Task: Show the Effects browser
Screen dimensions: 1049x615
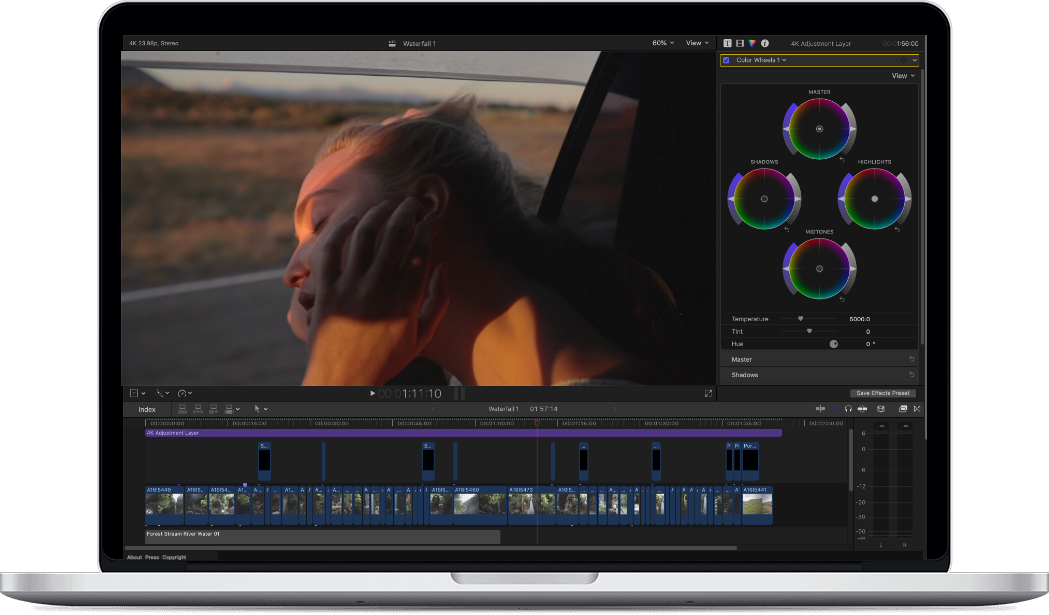Action: [902, 409]
